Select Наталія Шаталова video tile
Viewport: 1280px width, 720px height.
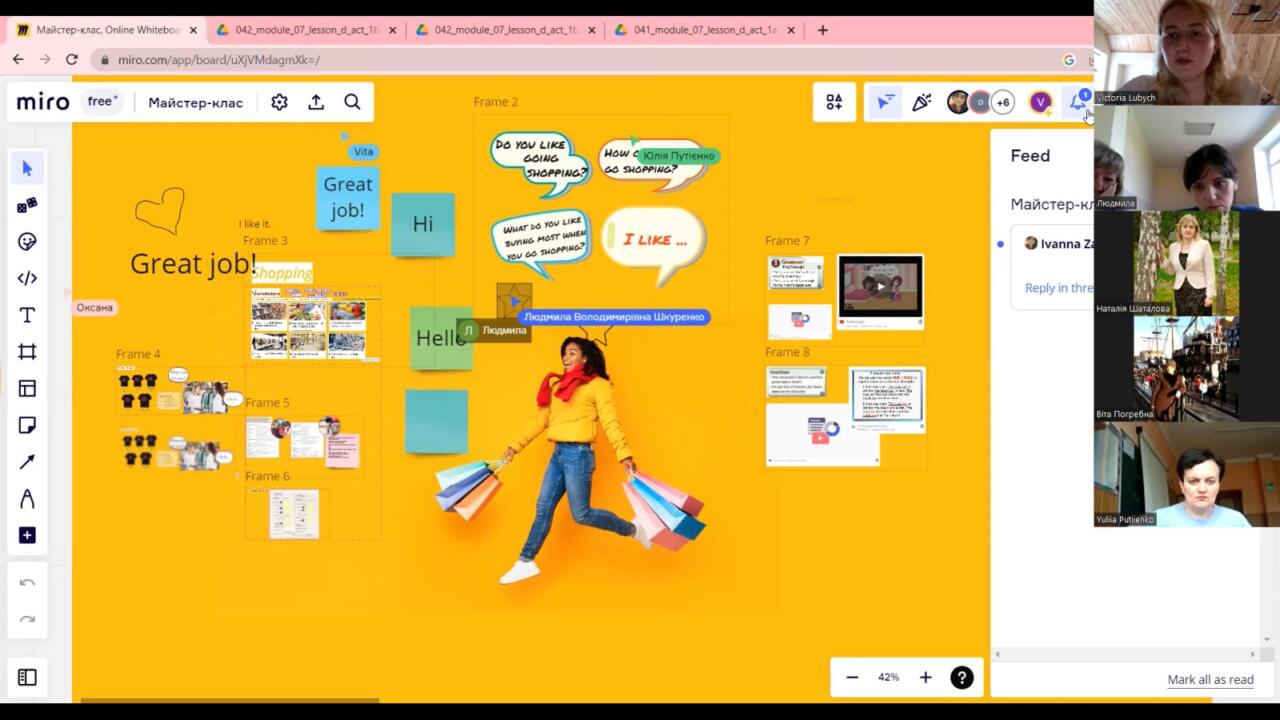point(1187,263)
